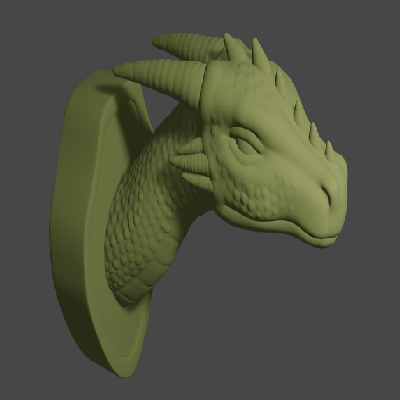The width and height of the screenshot is (400, 400).
Task: Click the front ridged horn
Action: (x=159, y=77)
